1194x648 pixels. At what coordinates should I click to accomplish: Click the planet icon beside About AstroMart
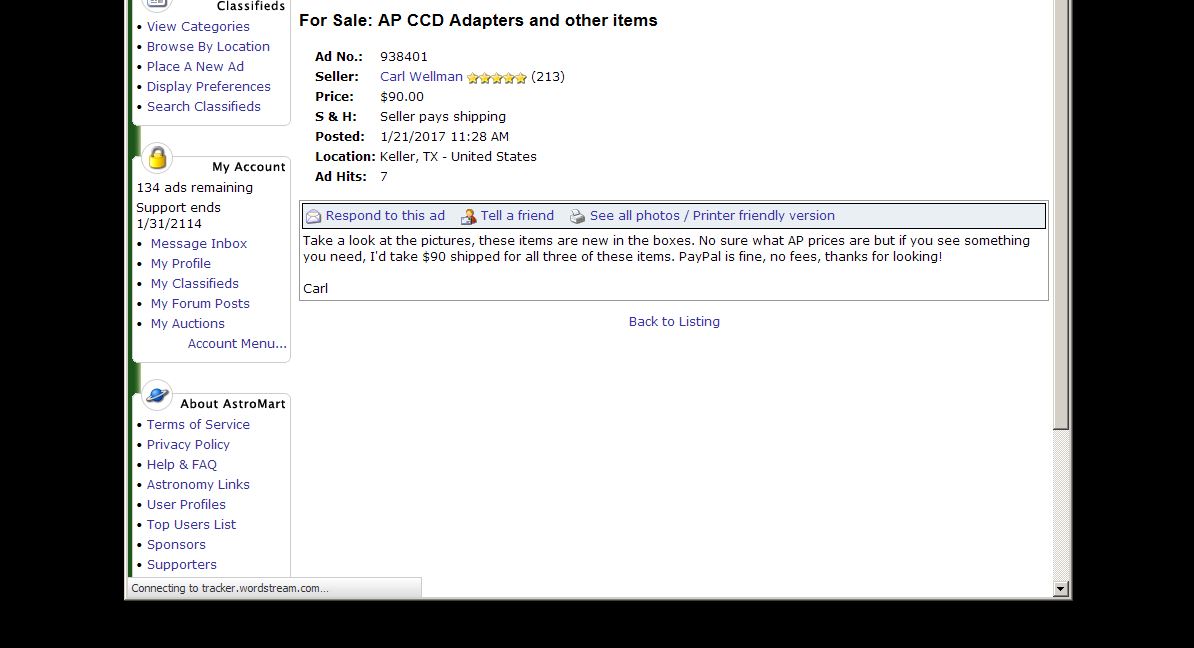(157, 394)
